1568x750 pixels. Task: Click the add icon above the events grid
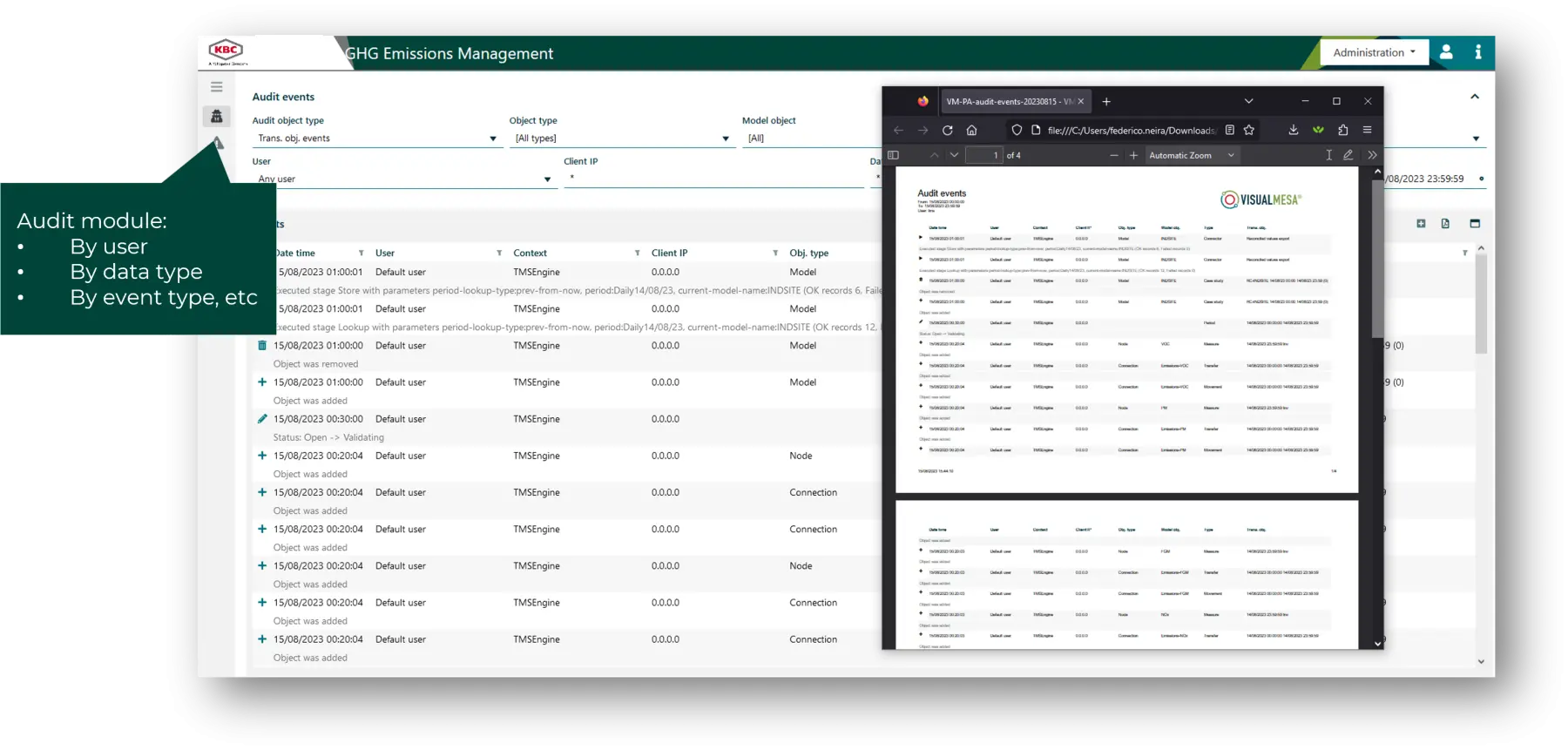pyautogui.click(x=1421, y=224)
